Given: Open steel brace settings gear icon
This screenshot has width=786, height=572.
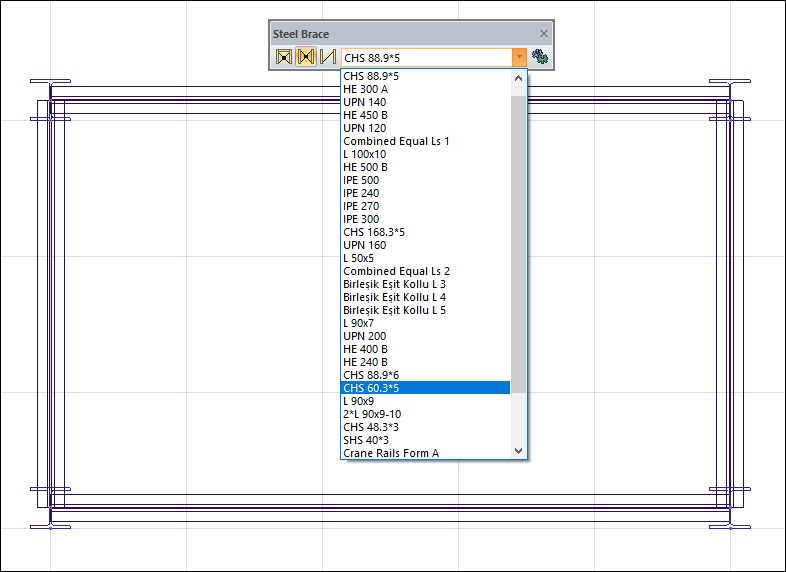Looking at the screenshot, I should tap(540, 57).
